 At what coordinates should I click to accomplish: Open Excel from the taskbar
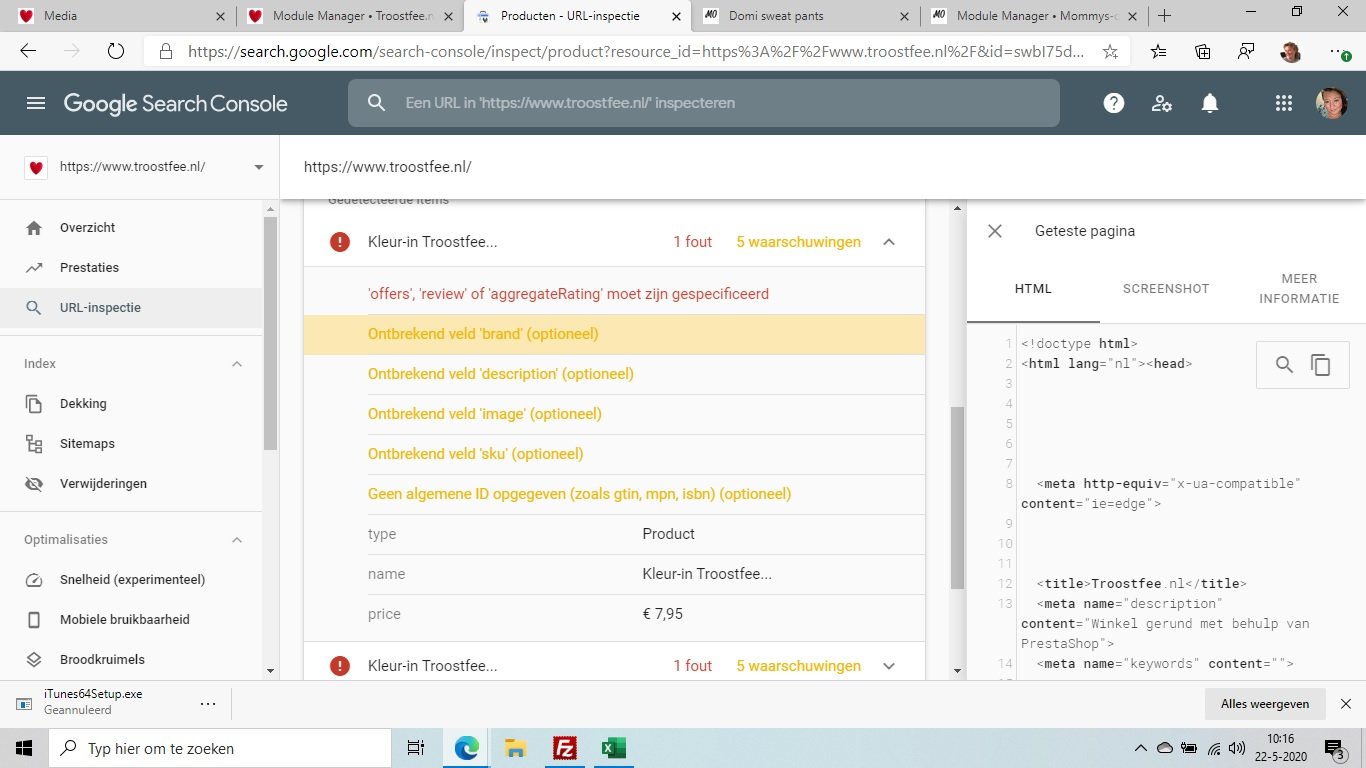(613, 748)
